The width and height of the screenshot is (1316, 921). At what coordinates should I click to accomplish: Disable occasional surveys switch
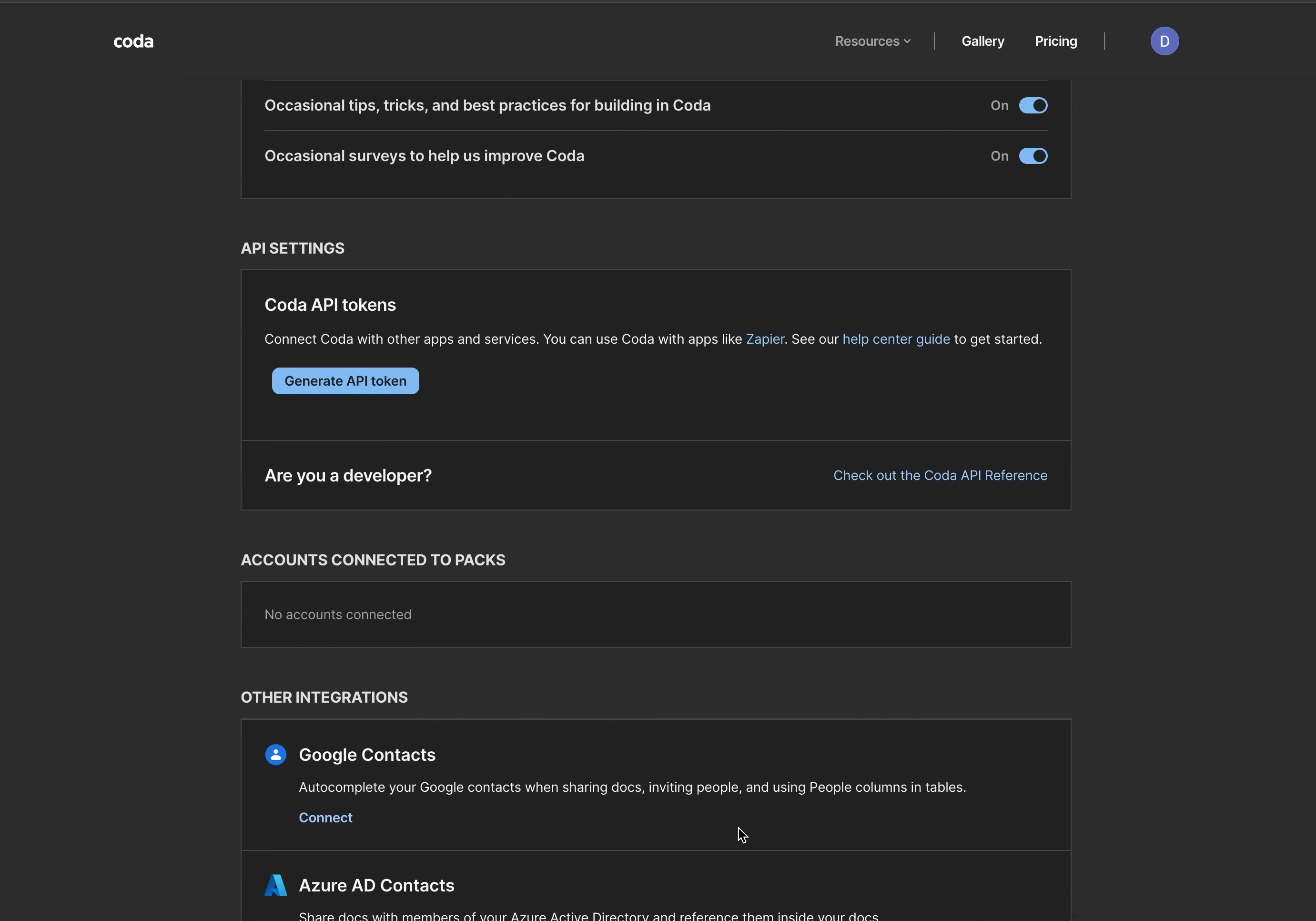coord(1033,156)
